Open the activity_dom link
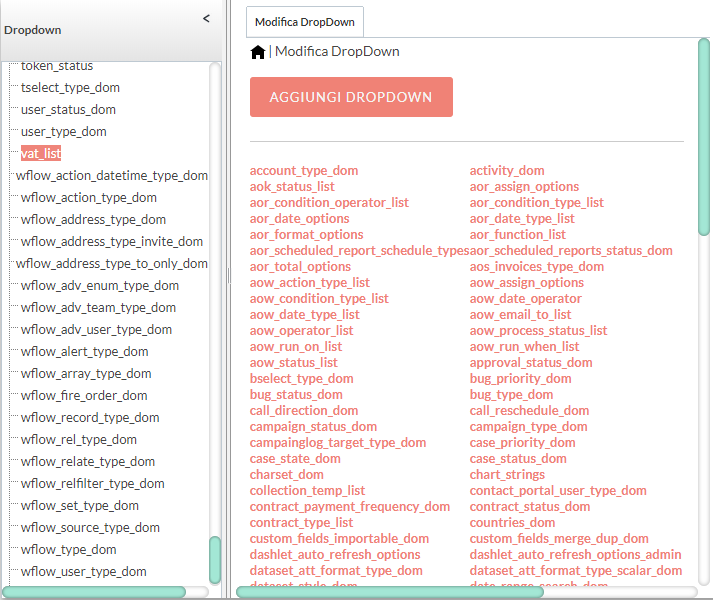 [507, 171]
